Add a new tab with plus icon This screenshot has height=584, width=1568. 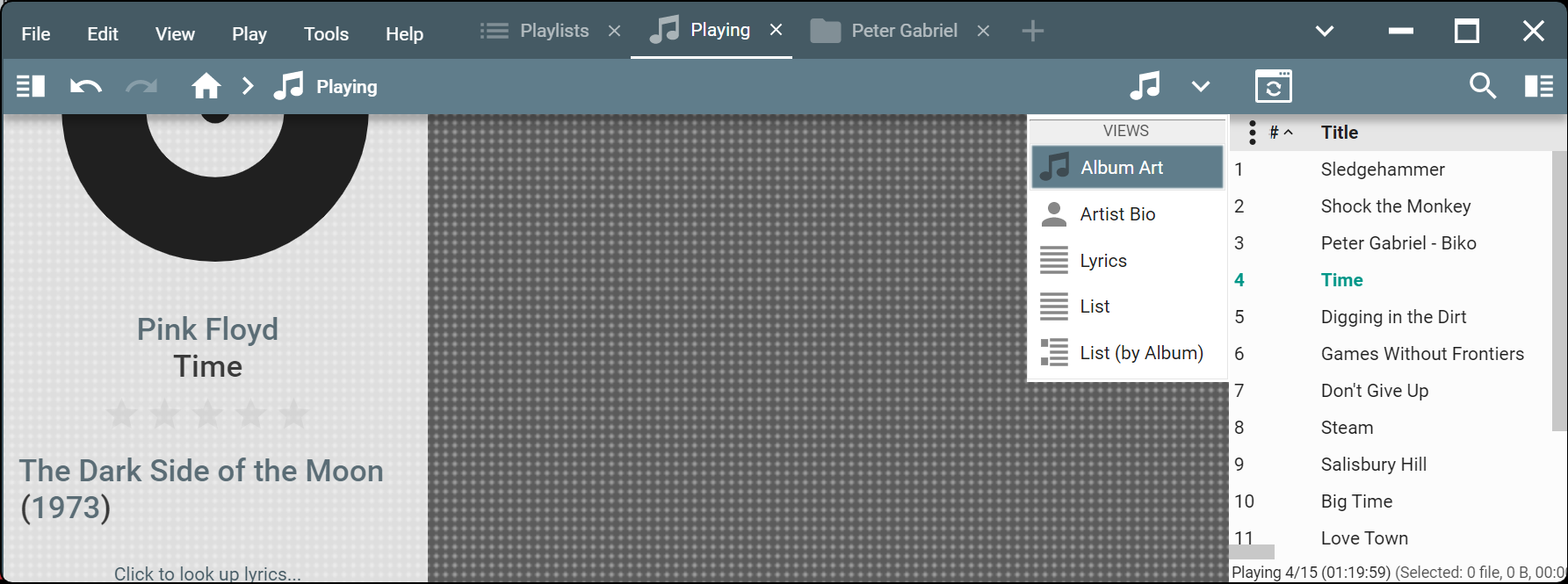(1033, 32)
